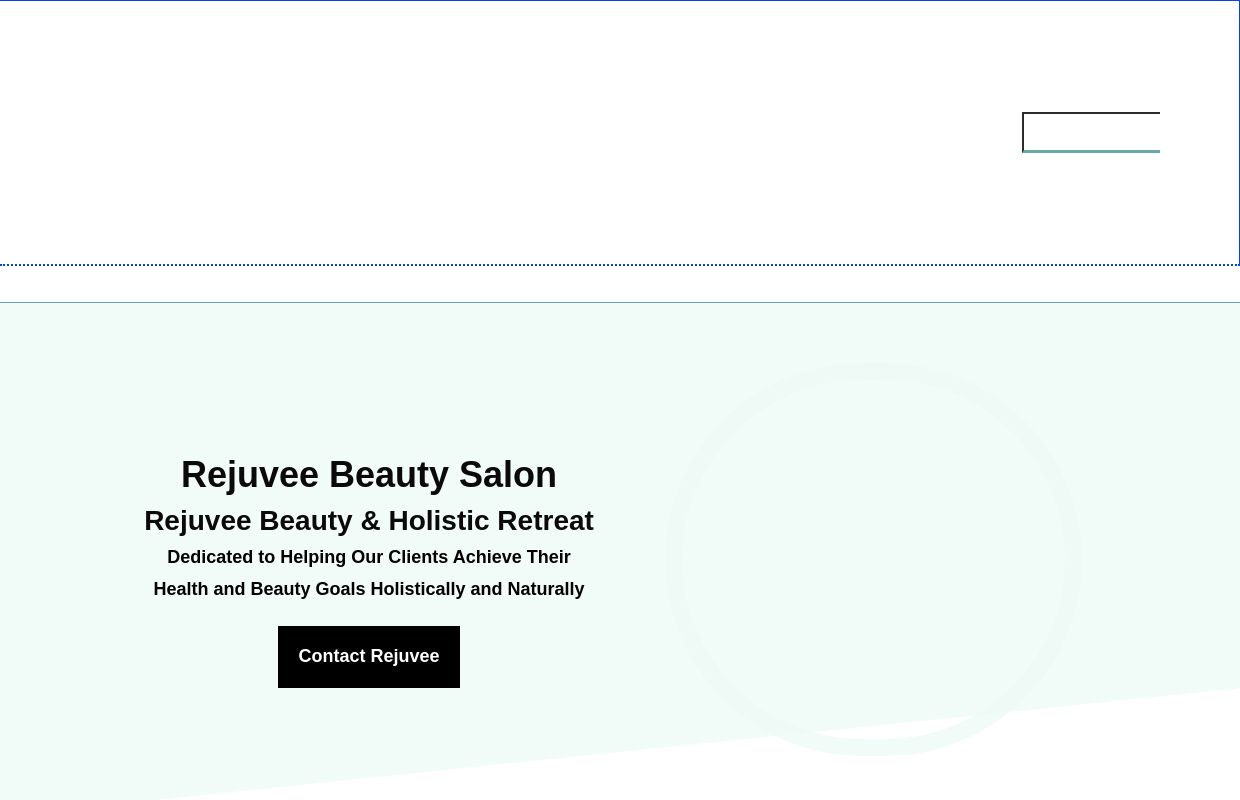Image resolution: width=1240 pixels, height=800 pixels.
Task: Click the word Rejuvee in the main heading
Action: click(250, 474)
